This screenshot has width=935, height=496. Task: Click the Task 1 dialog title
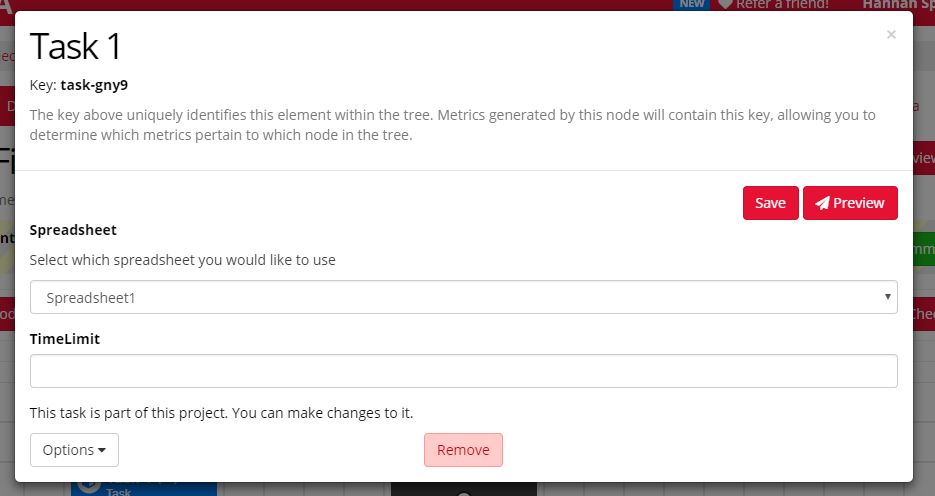76,46
